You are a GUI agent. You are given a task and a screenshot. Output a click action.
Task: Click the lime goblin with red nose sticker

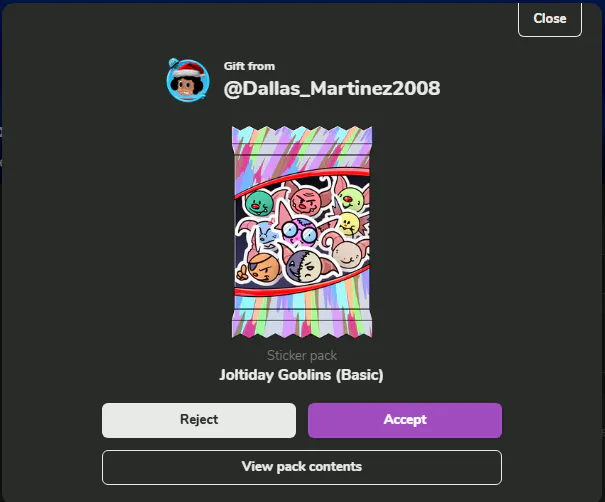pyautogui.click(x=351, y=198)
